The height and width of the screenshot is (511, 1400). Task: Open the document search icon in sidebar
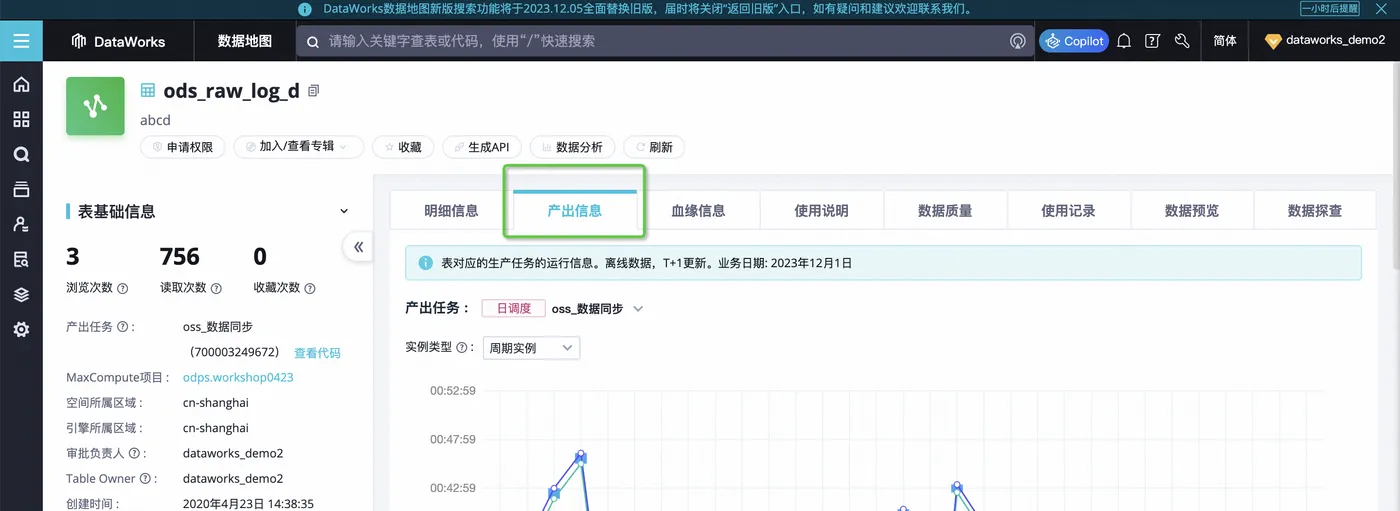[21, 260]
